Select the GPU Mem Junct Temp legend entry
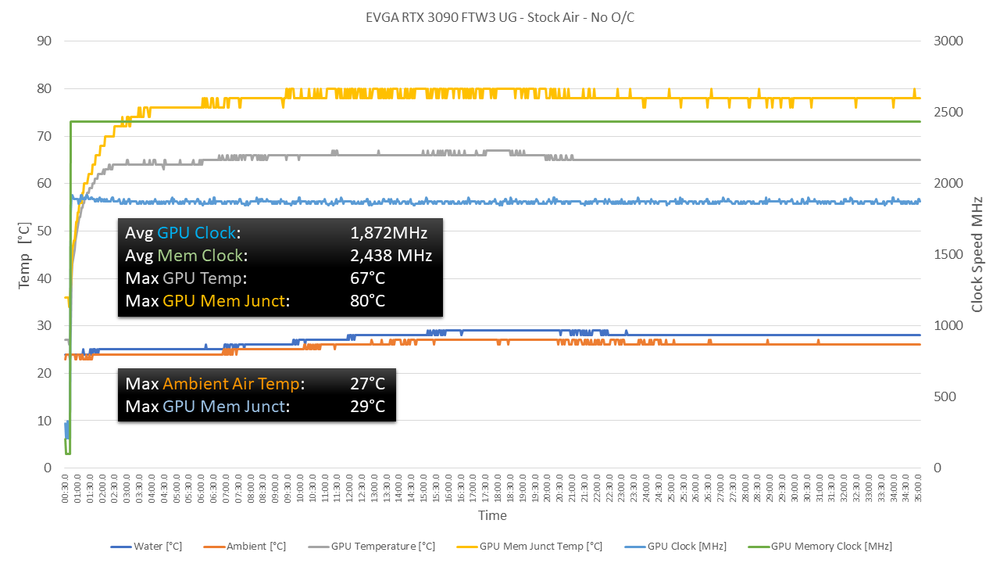 pos(541,546)
